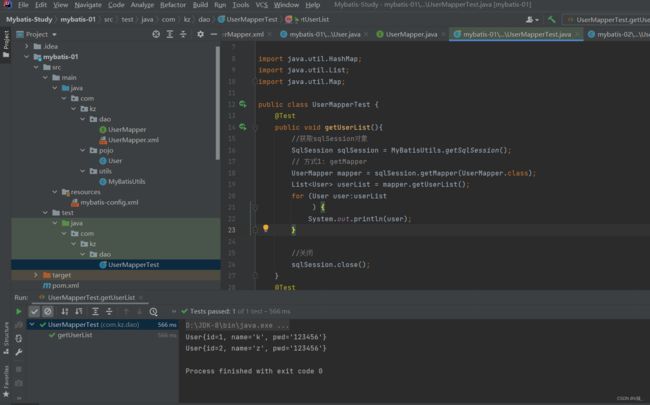This screenshot has width=650, height=405.
Task: Click the fold toggle beside the for loop
Action: tap(255, 207)
